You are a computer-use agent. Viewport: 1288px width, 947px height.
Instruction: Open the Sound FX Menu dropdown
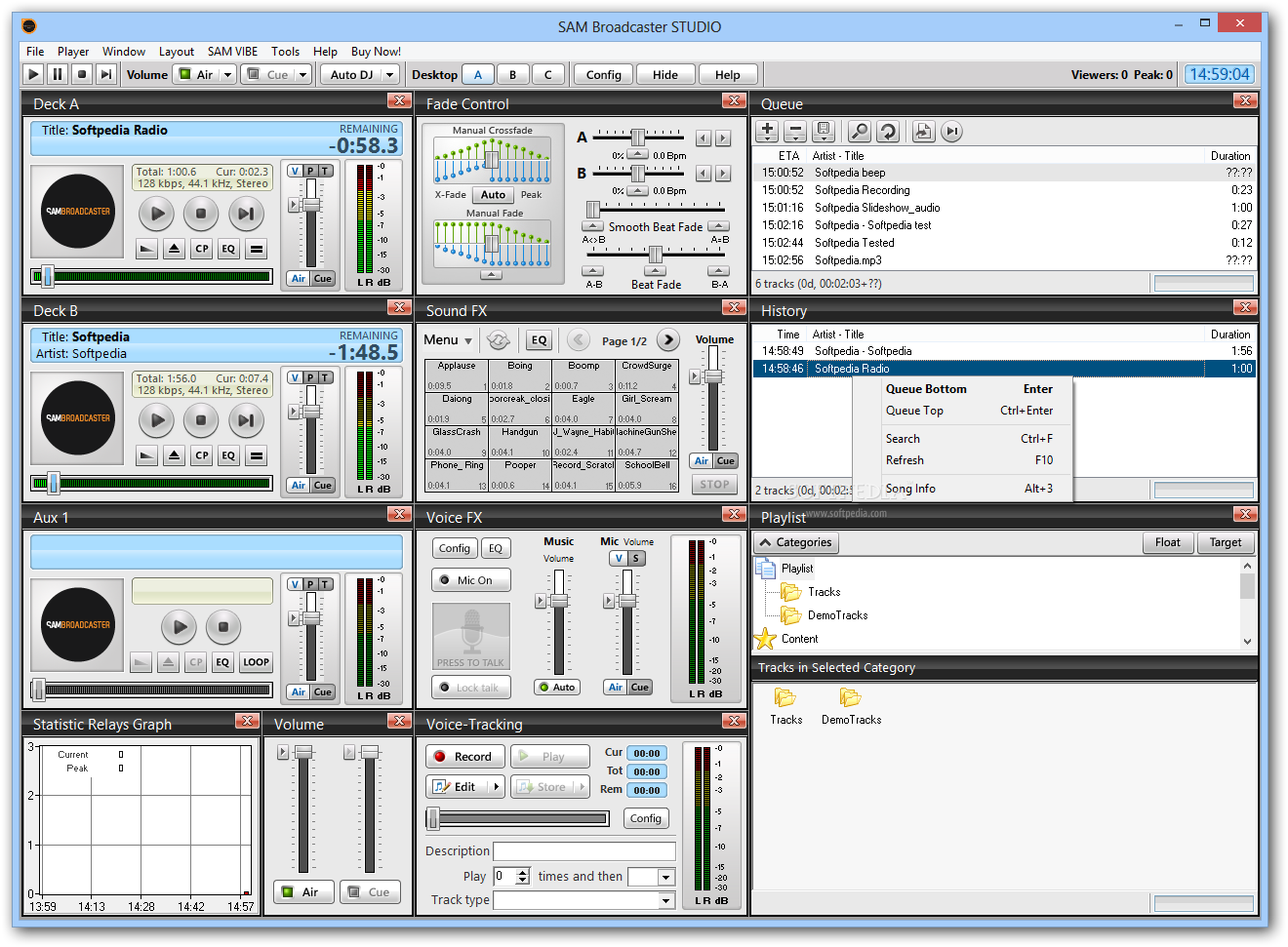(449, 339)
